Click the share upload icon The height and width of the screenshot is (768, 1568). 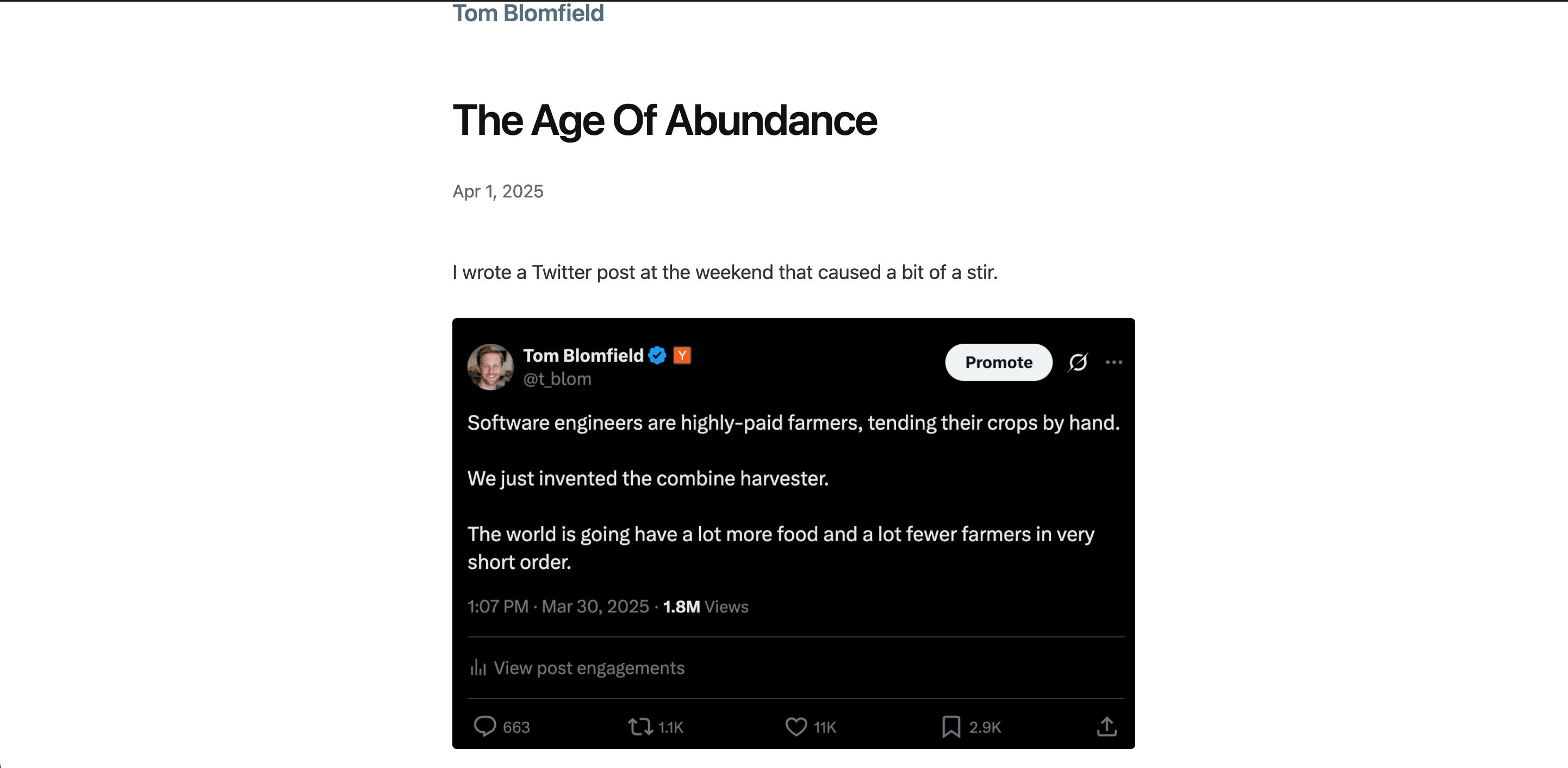point(1106,726)
